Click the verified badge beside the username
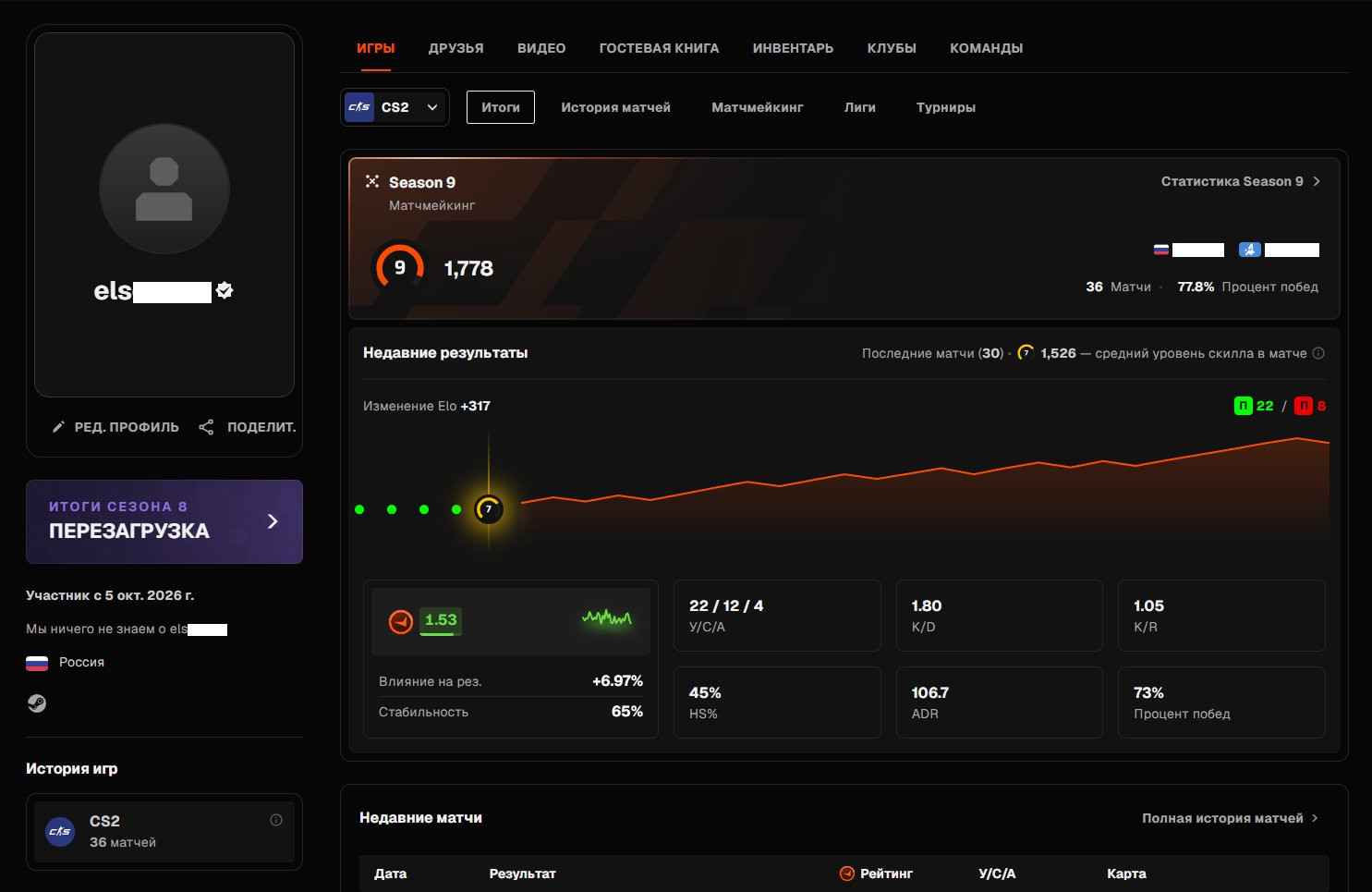 [x=225, y=290]
